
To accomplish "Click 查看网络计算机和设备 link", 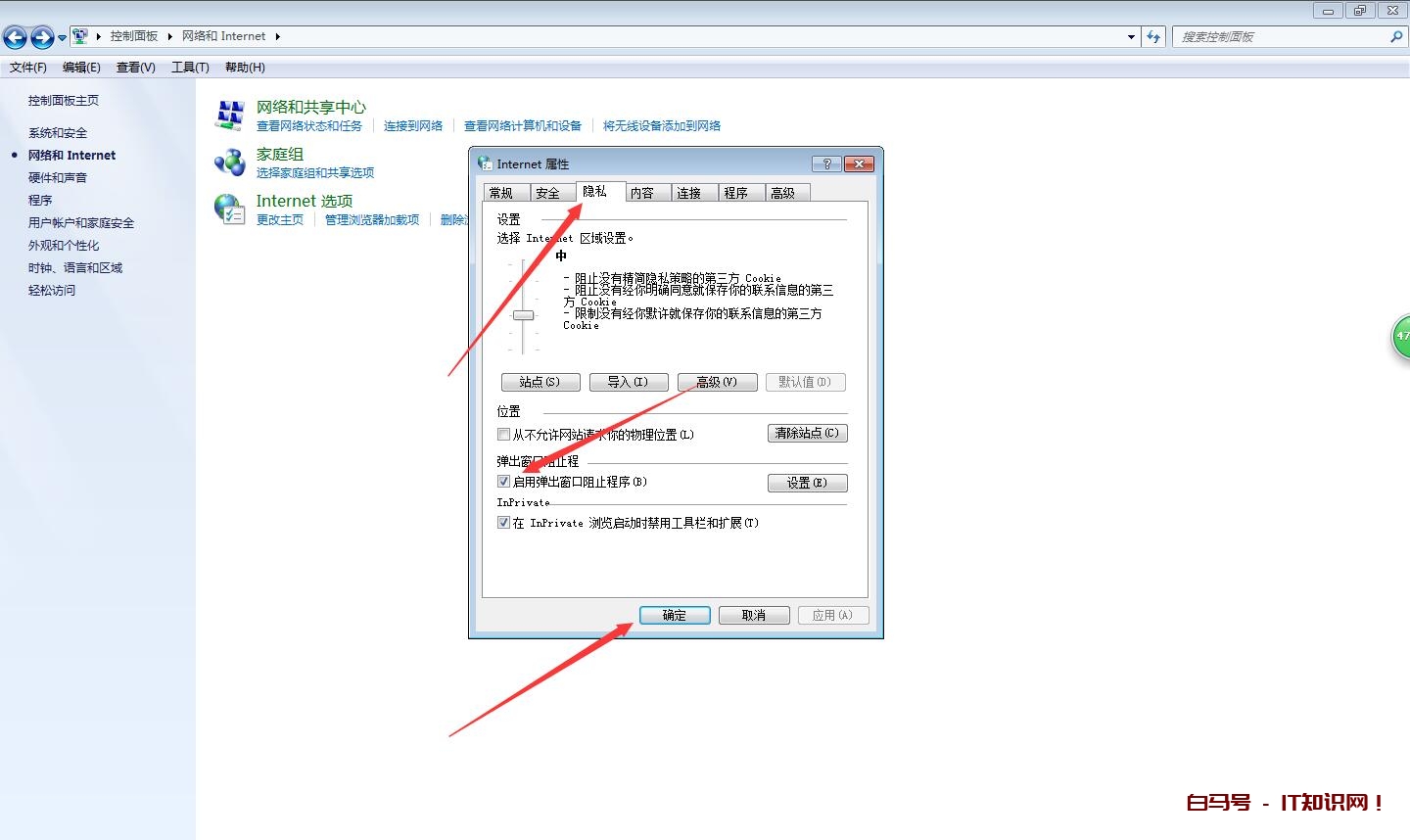I will click(523, 126).
